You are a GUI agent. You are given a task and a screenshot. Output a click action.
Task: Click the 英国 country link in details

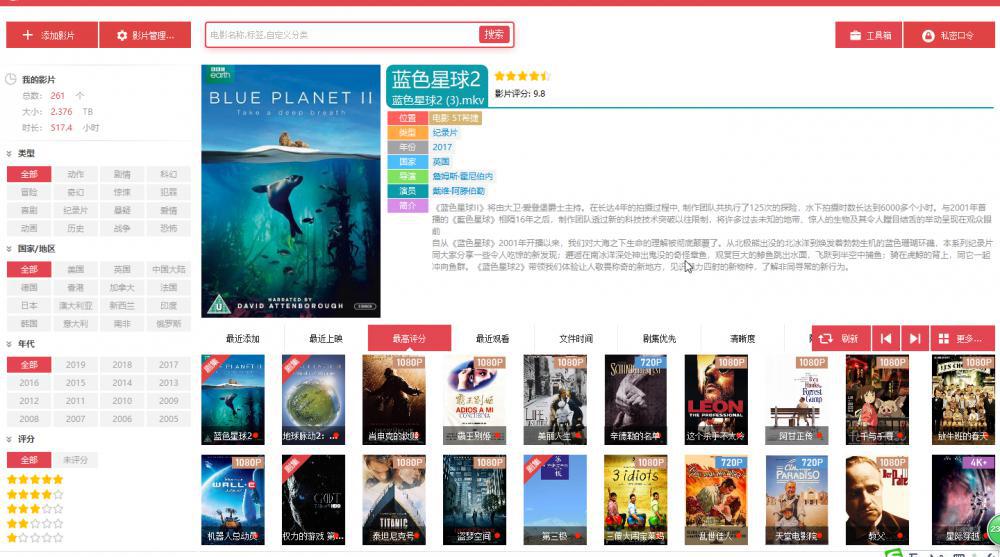441,161
